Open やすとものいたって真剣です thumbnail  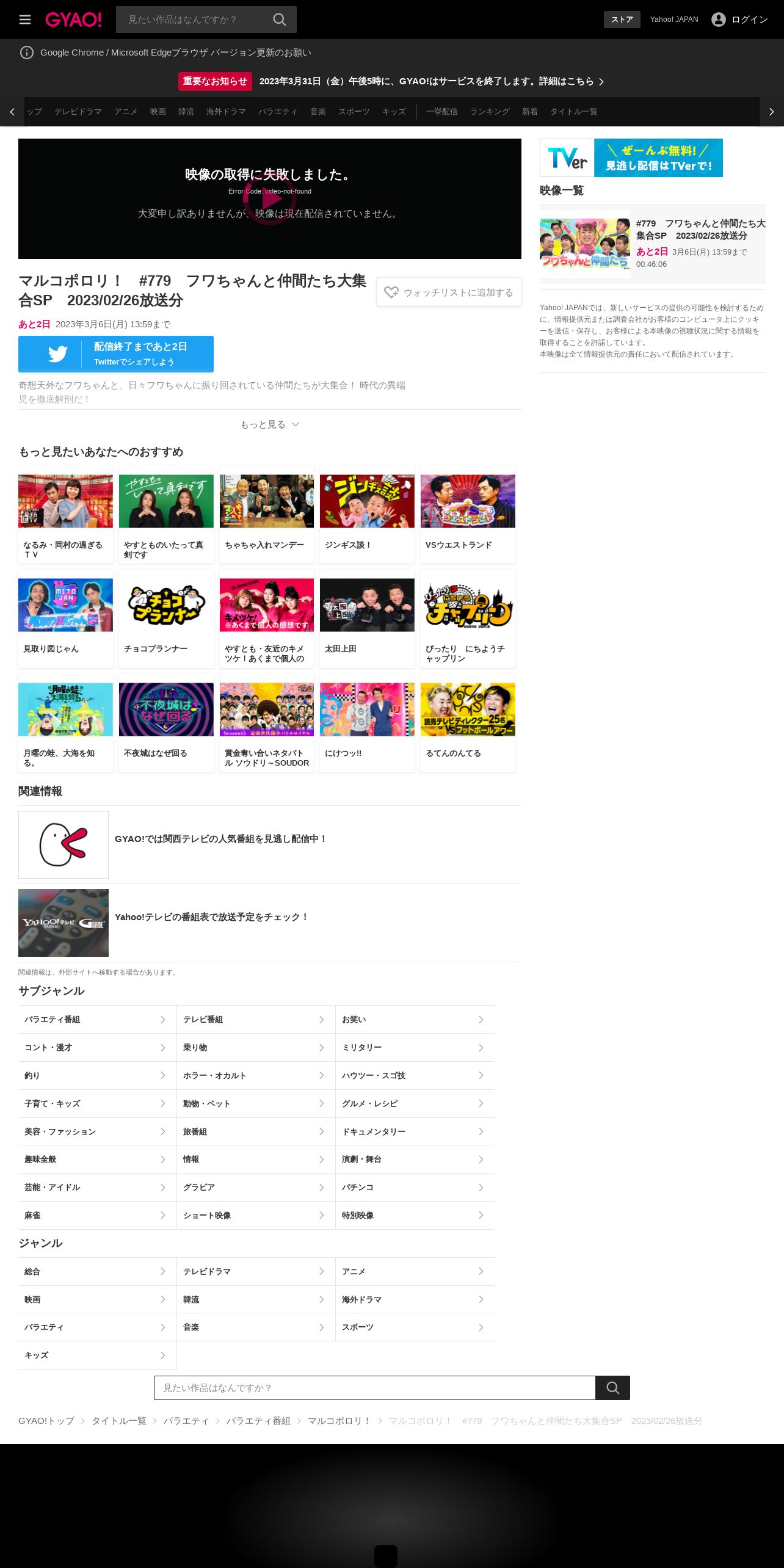point(166,501)
